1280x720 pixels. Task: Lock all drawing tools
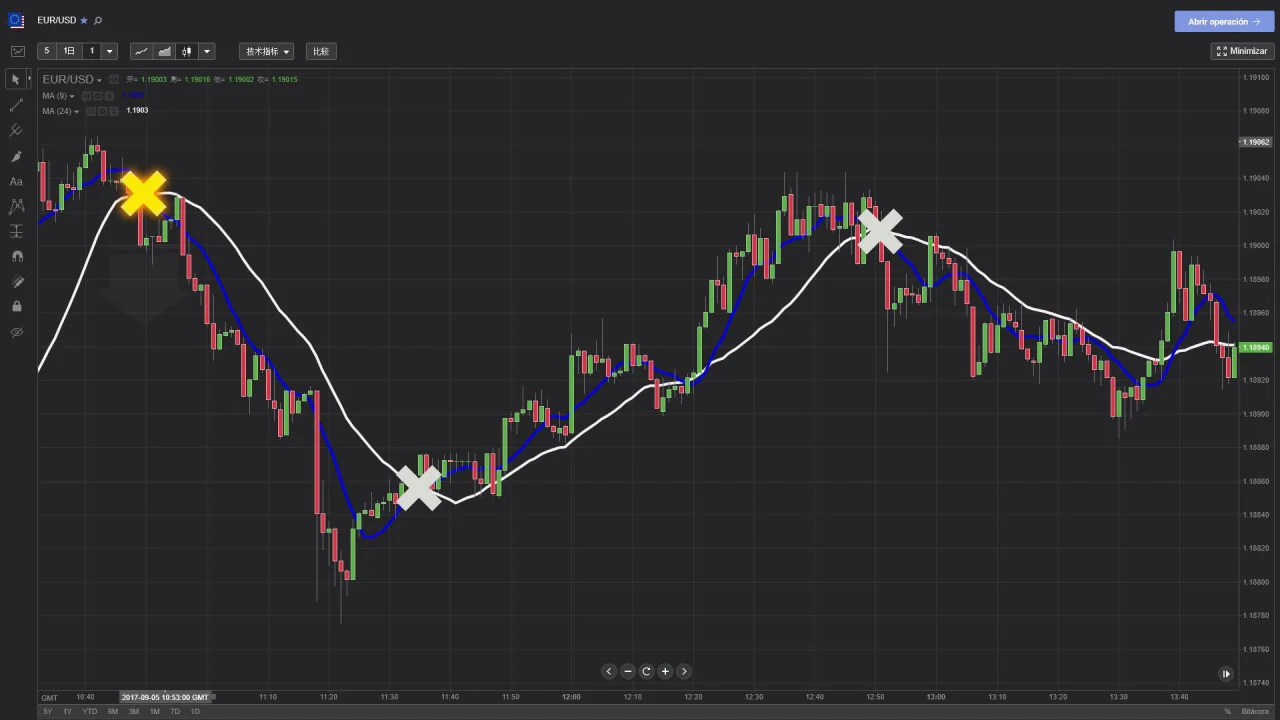click(16, 306)
